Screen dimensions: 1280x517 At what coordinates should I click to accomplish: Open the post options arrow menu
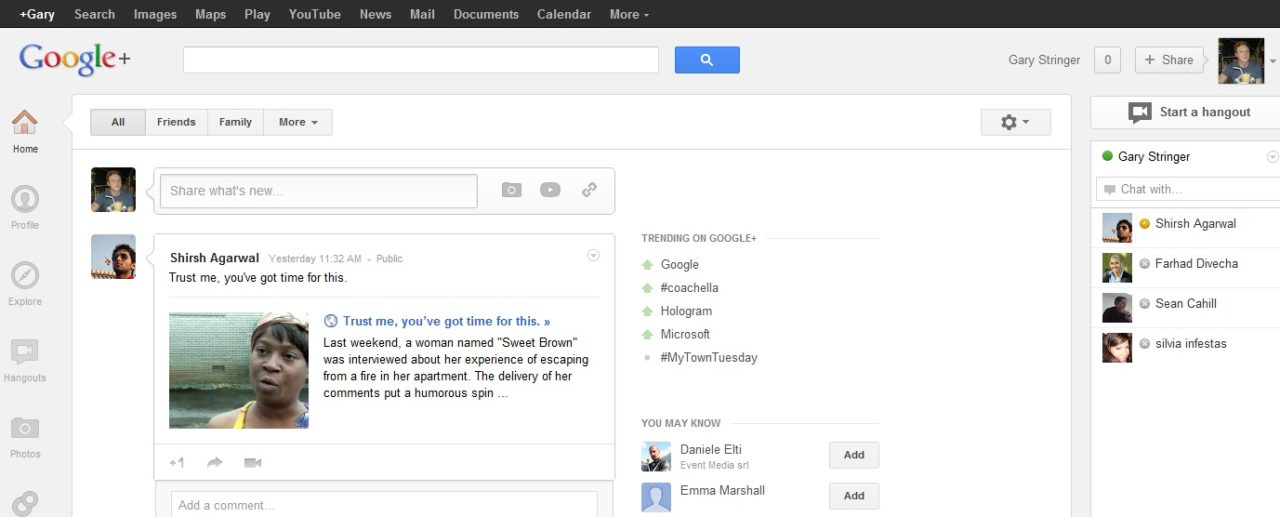point(593,256)
